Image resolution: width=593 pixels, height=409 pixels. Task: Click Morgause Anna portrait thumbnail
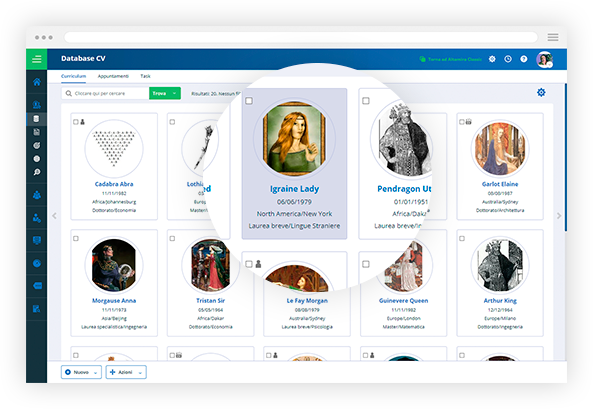(114, 266)
